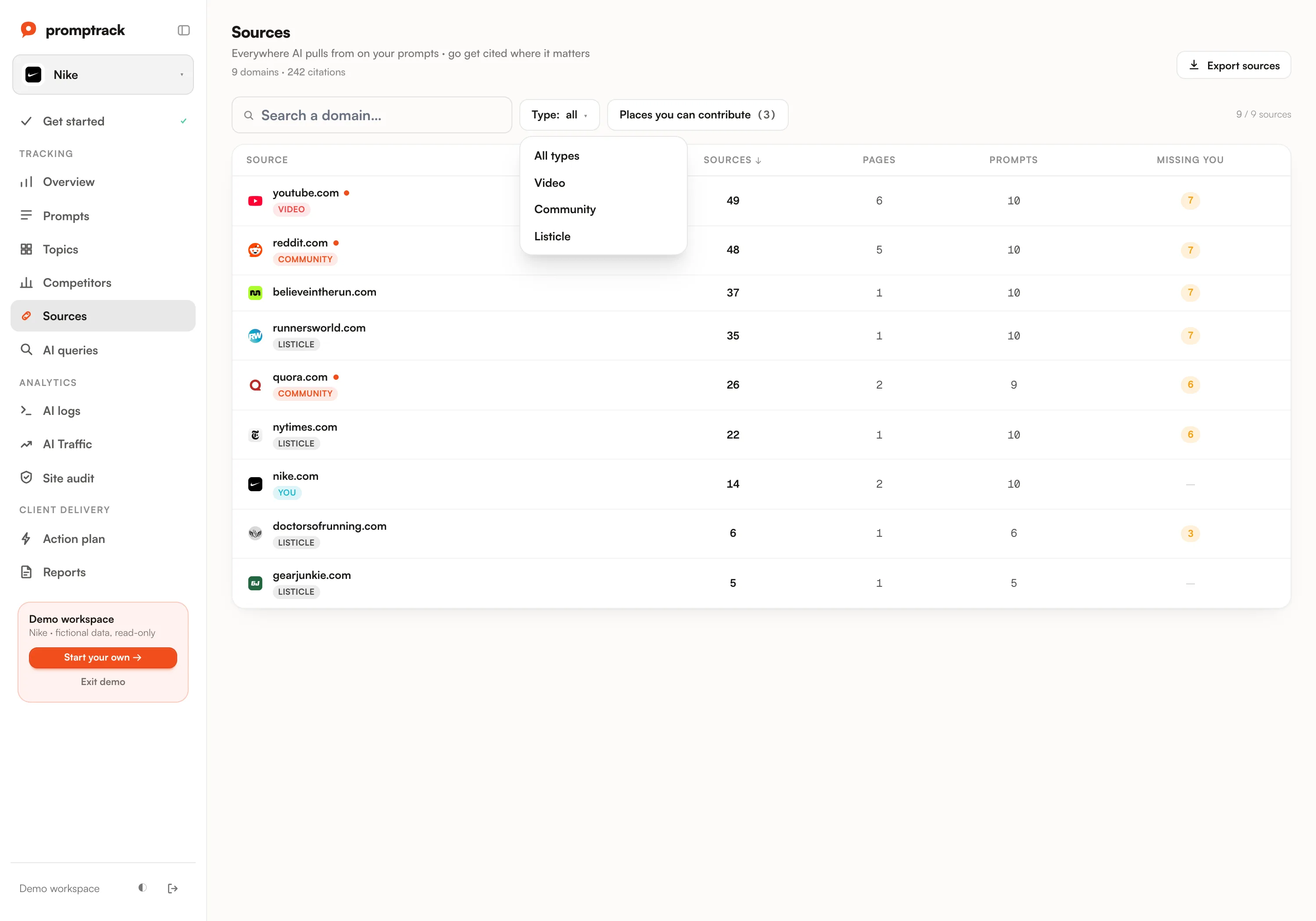This screenshot has height=921, width=1316.
Task: Click the VIDEO tag under youtube.com
Action: (x=291, y=209)
